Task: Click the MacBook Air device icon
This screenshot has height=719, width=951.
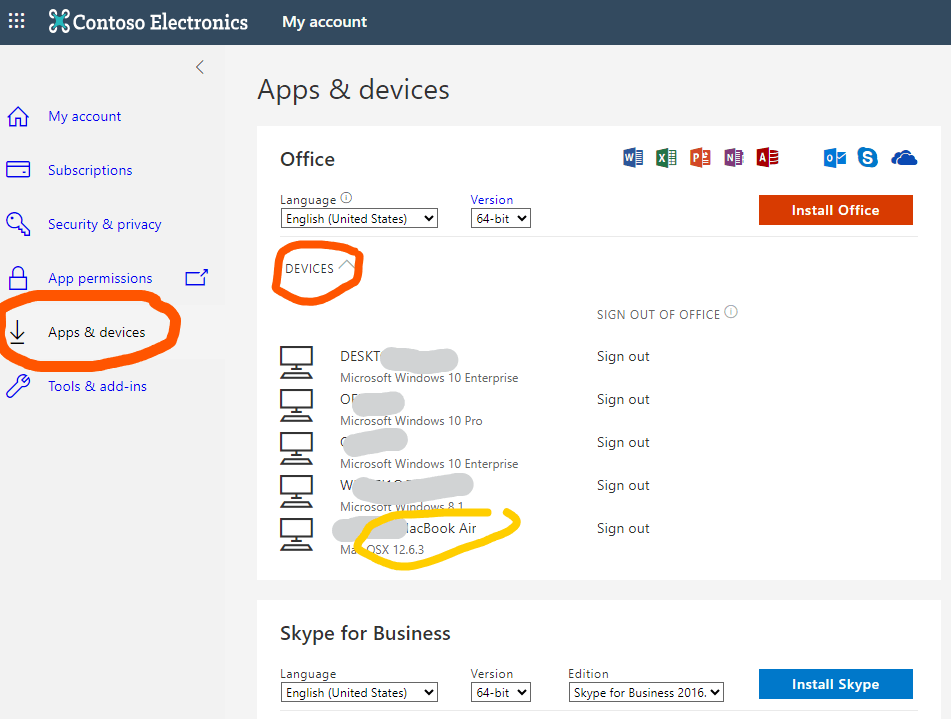Action: point(296,535)
